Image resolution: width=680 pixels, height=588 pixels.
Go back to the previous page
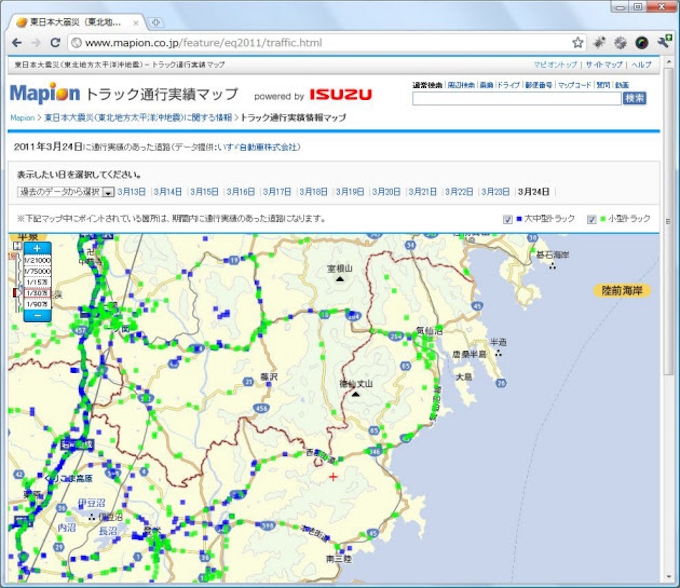pos(17,42)
